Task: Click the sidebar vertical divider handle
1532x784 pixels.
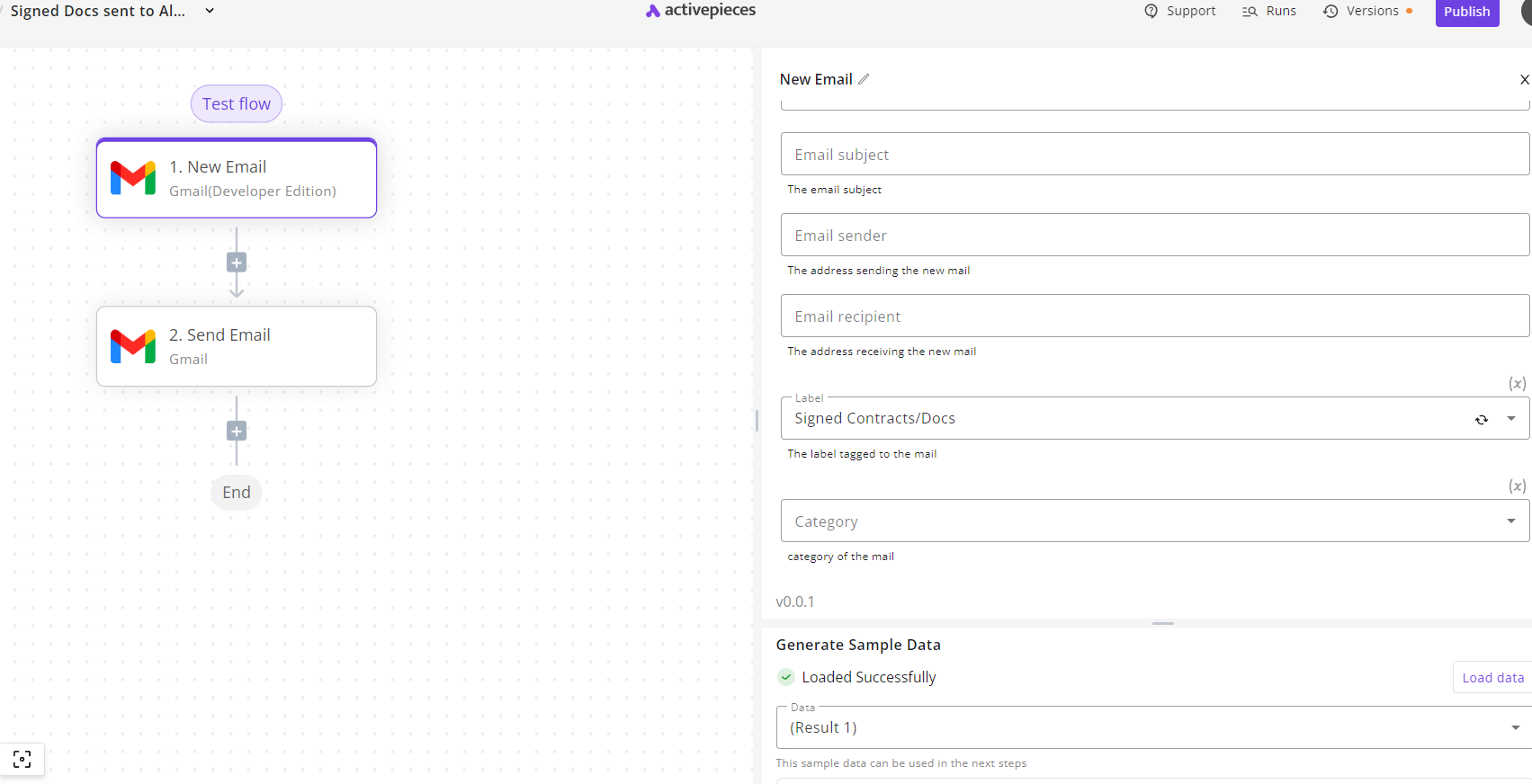Action: 757,420
